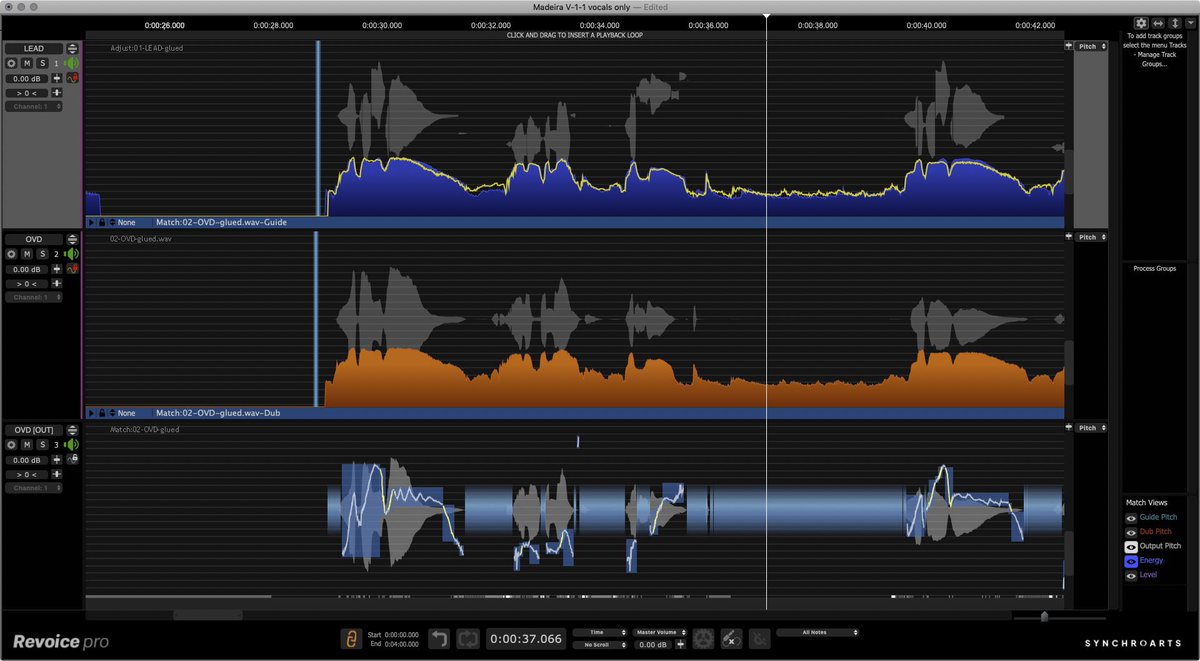Hide Dub Pitch in the Match Views panel
The image size is (1200, 661).
[1131, 531]
